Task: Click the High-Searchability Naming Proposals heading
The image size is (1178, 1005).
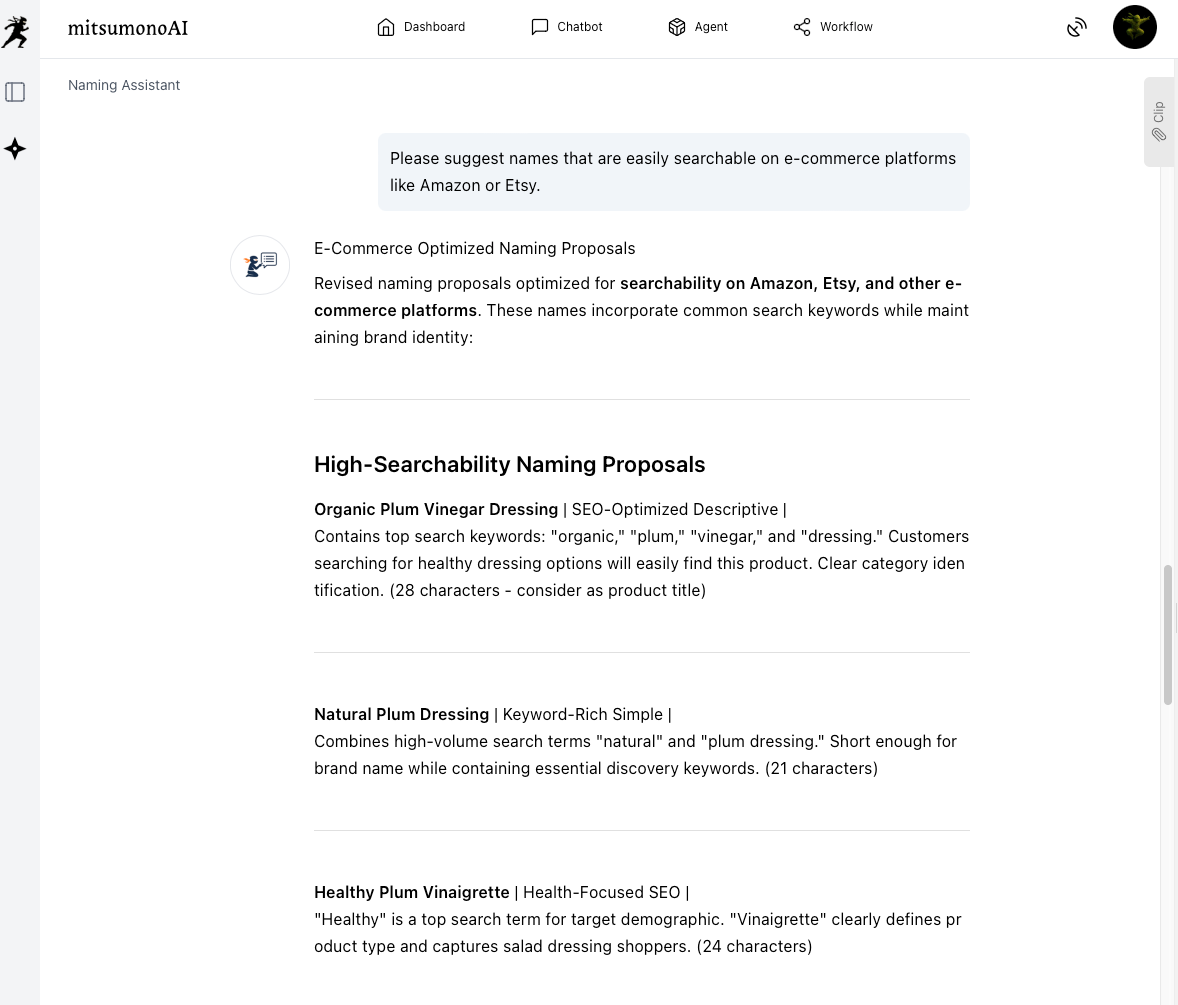Action: coord(509,464)
